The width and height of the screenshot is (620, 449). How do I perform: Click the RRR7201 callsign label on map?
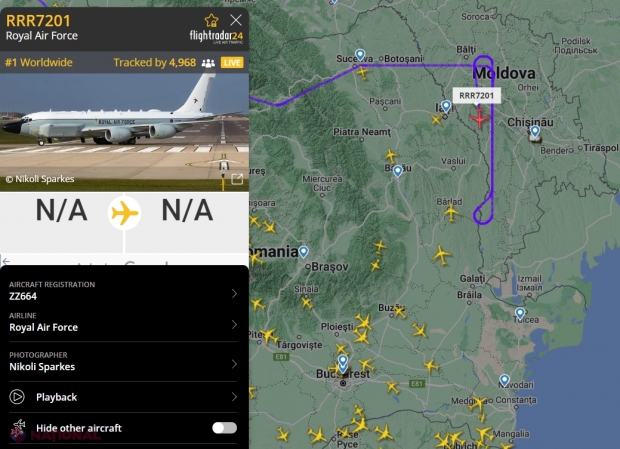click(x=476, y=96)
